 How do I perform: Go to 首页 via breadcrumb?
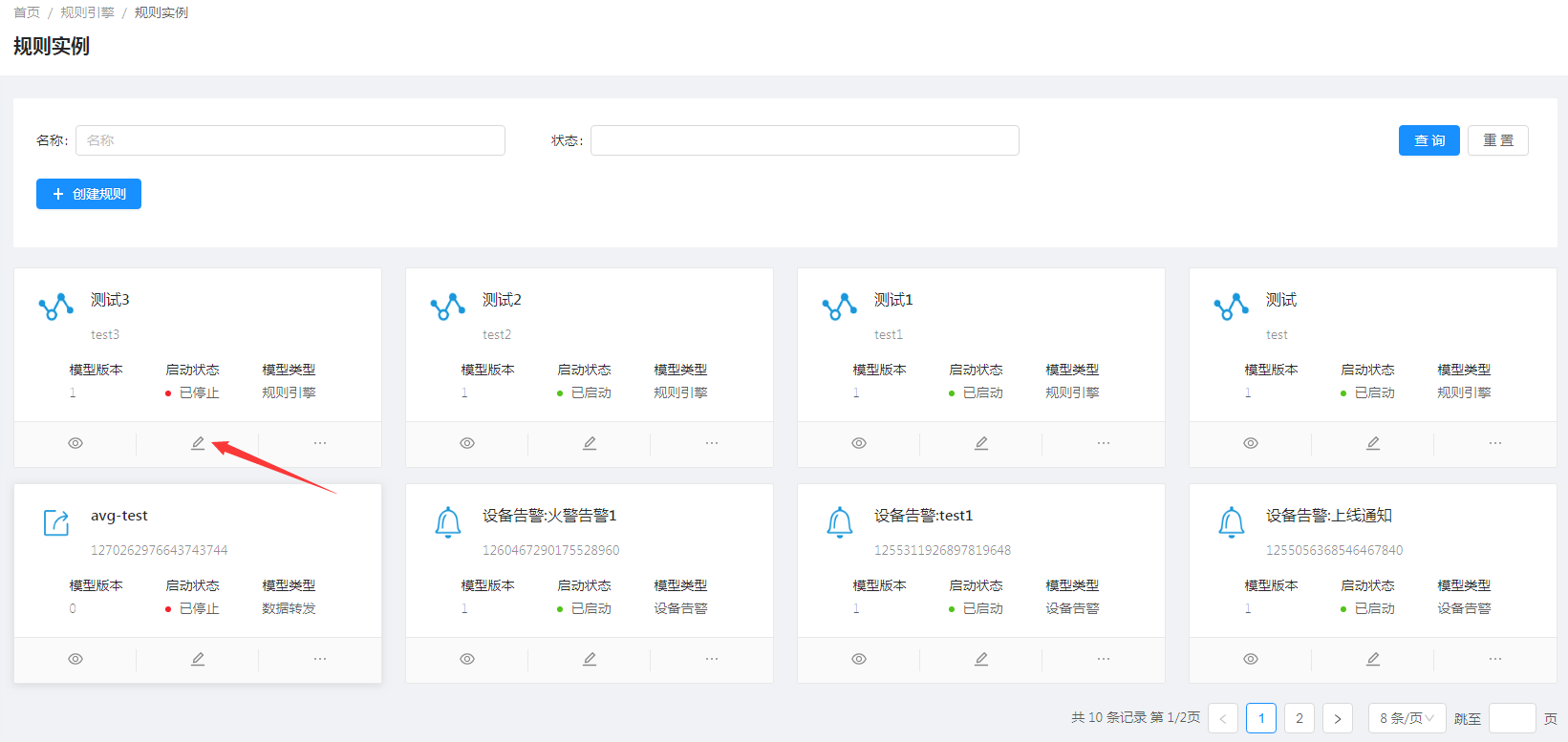27,12
